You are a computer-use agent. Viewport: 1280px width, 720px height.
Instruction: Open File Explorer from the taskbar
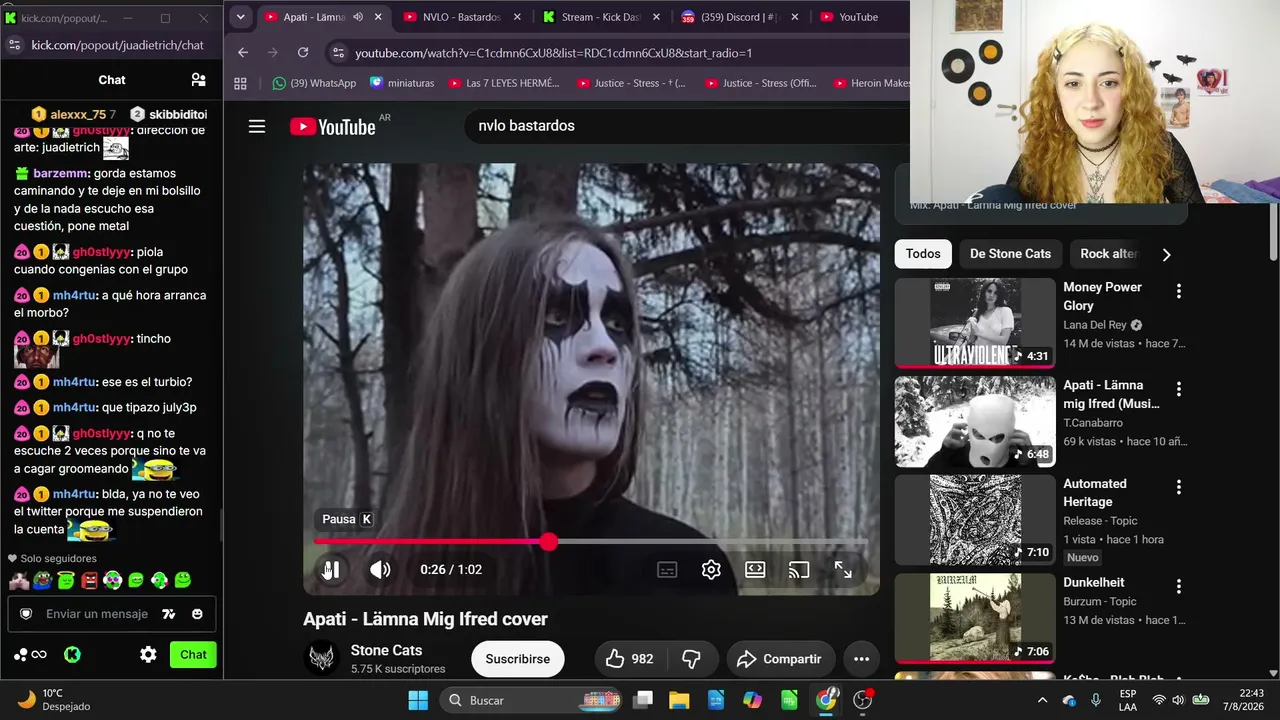point(679,700)
